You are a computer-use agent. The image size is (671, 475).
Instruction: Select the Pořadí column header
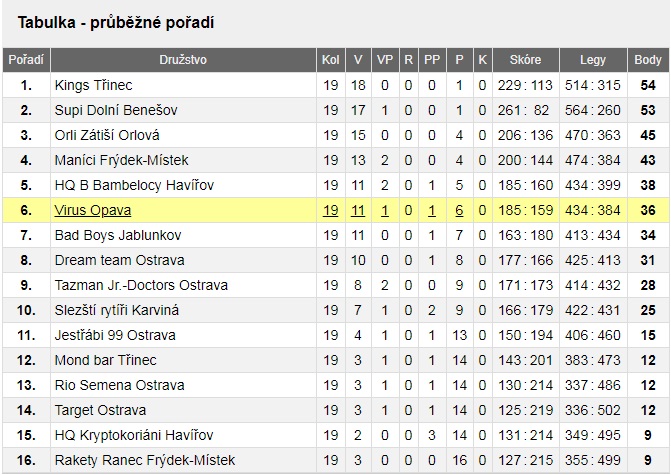26,60
